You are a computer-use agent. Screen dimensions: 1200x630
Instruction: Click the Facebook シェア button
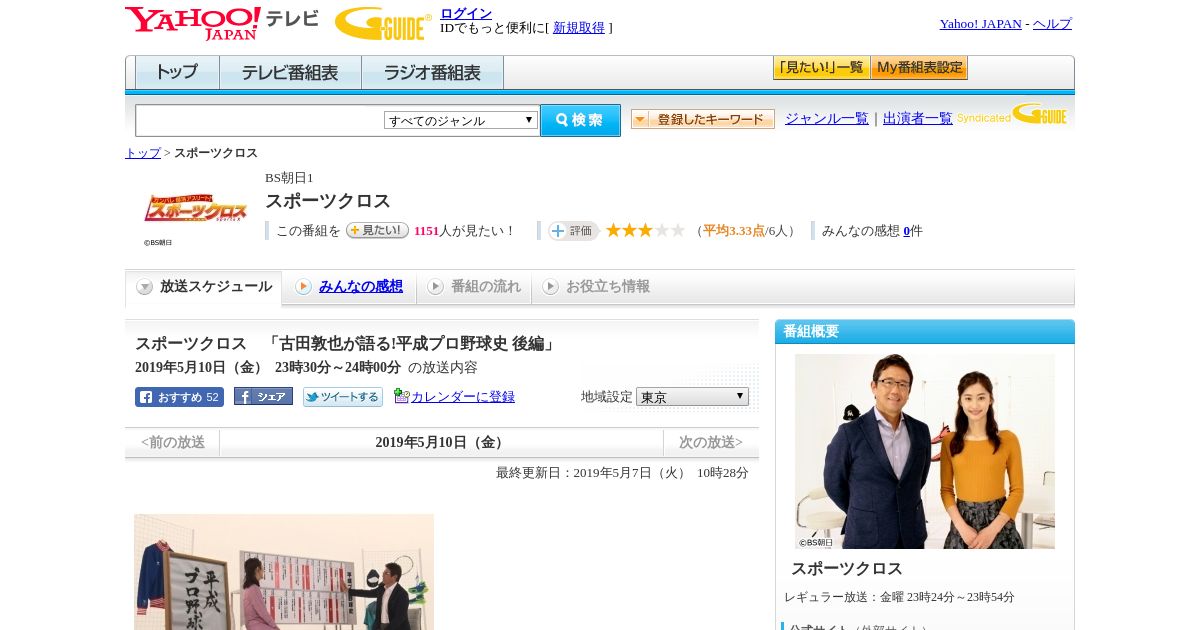[263, 396]
